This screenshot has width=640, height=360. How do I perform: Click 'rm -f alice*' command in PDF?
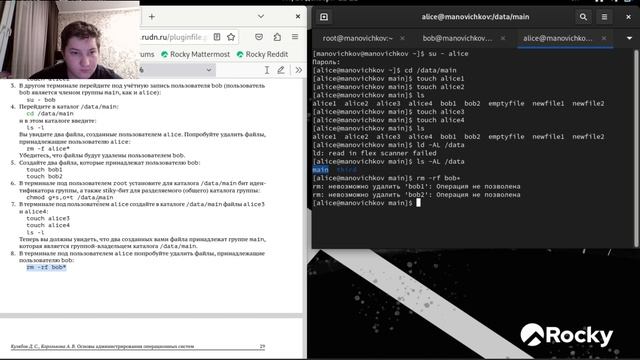pyautogui.click(x=48, y=149)
